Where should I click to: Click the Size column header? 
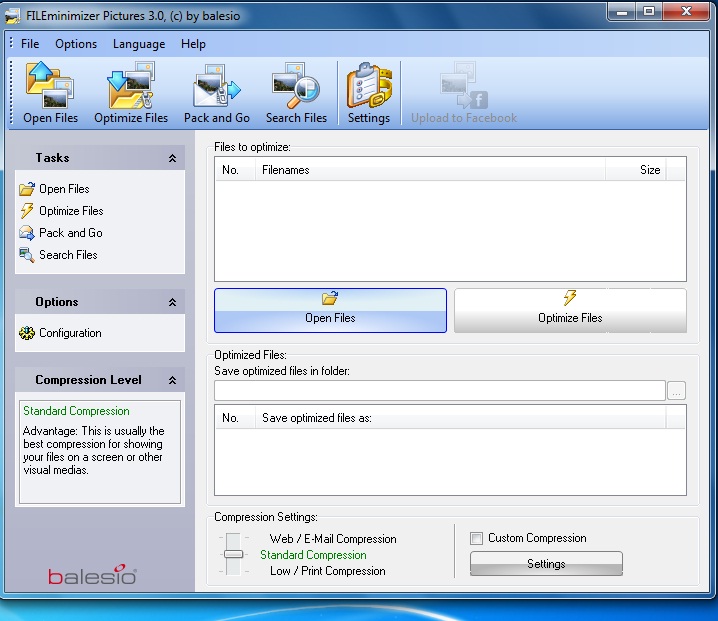[x=636, y=170]
